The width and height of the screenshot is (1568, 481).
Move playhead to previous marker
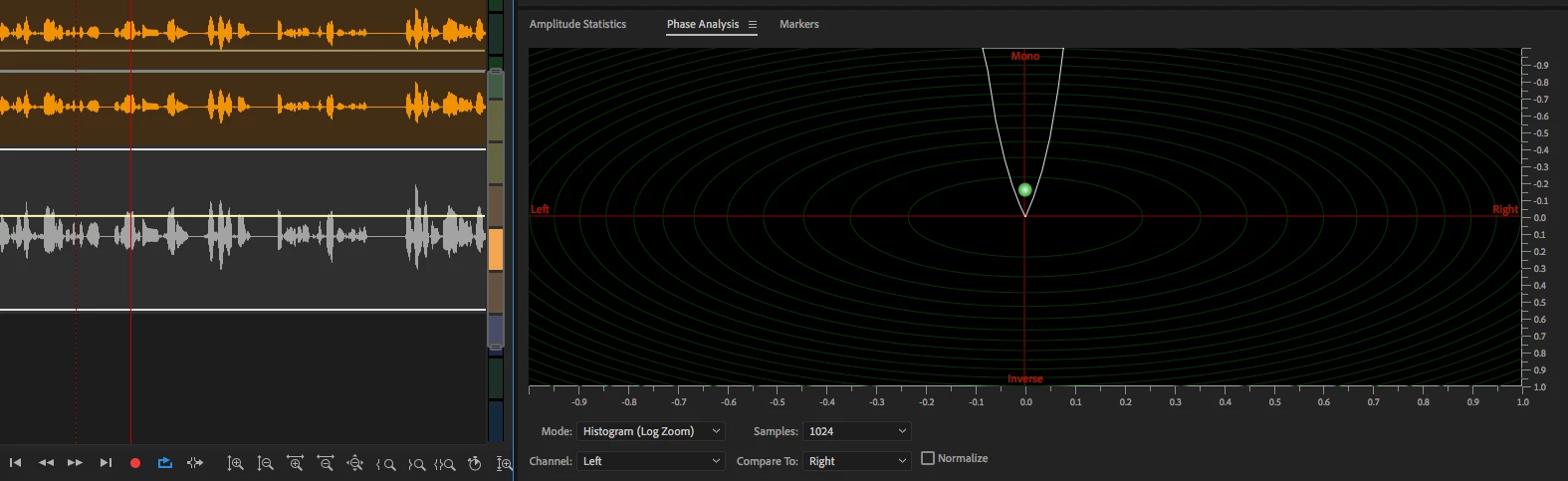[x=15, y=463]
